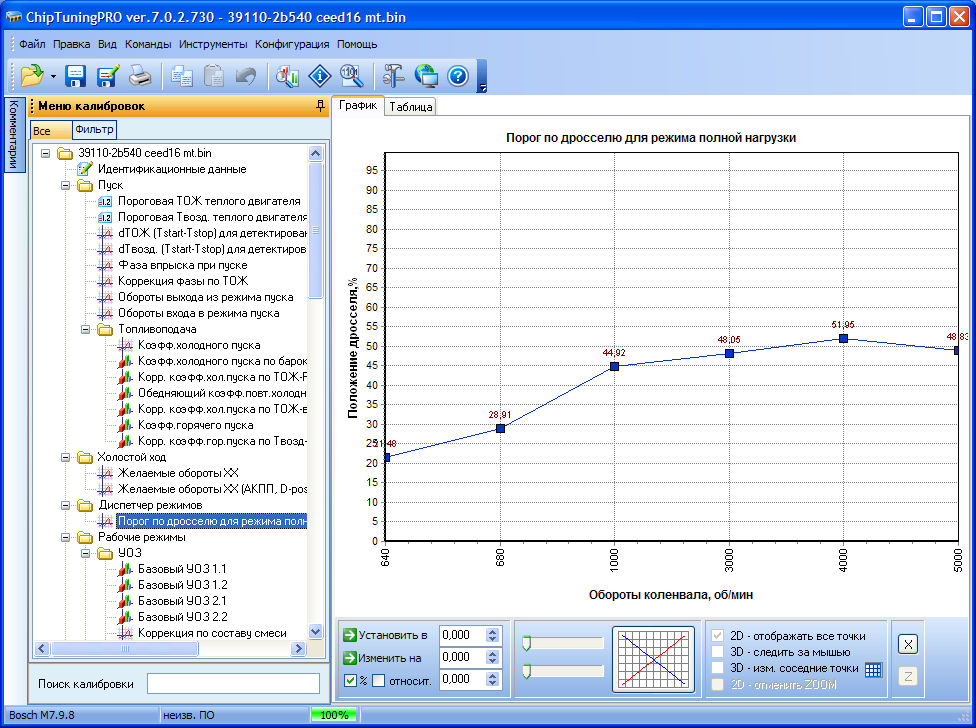The width and height of the screenshot is (976, 728).
Task: Open the hex search magnifier tool
Action: [x=350, y=75]
